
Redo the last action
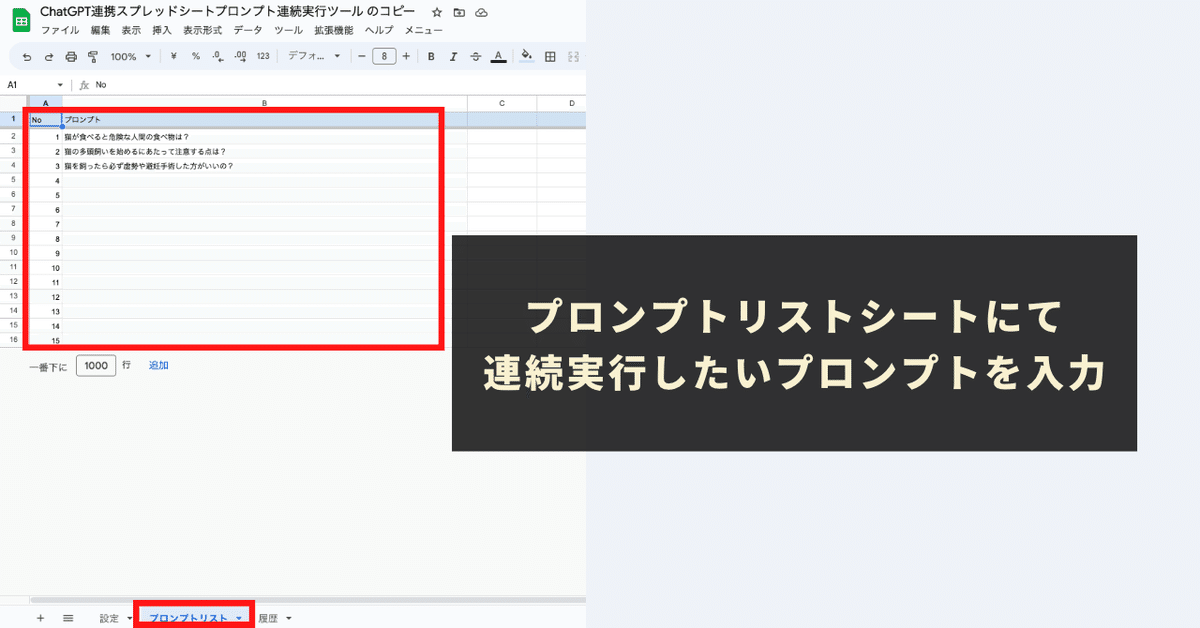click(49, 57)
